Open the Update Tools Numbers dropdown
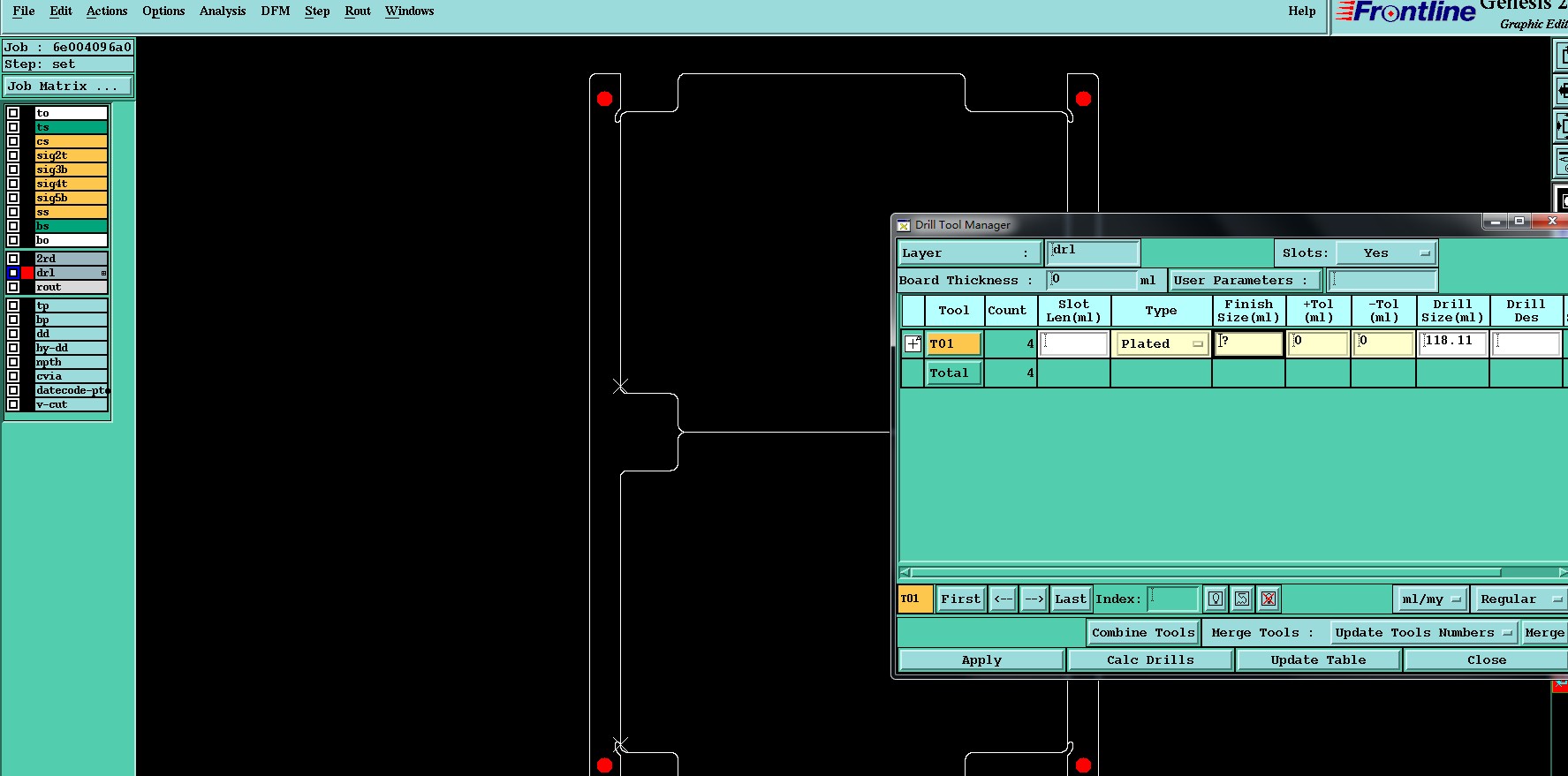Viewport: 1568px width, 776px height. click(1423, 632)
